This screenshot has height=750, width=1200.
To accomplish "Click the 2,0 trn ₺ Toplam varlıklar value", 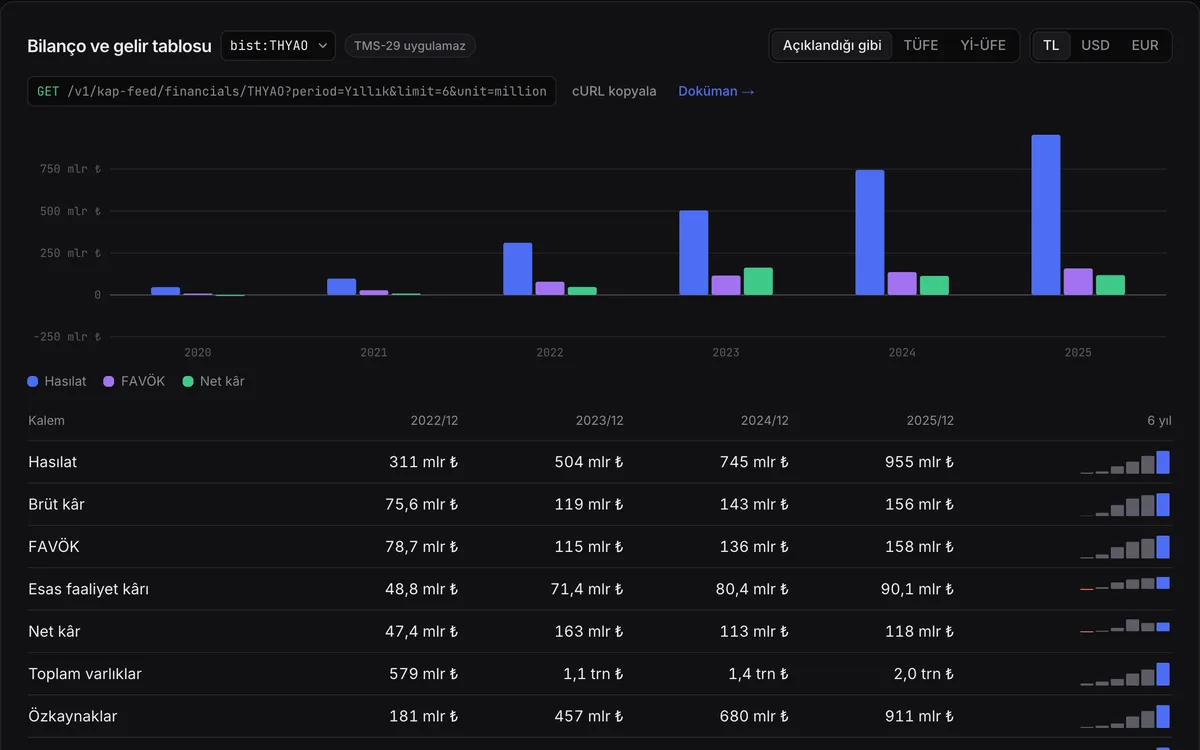I will pyautogui.click(x=924, y=674).
